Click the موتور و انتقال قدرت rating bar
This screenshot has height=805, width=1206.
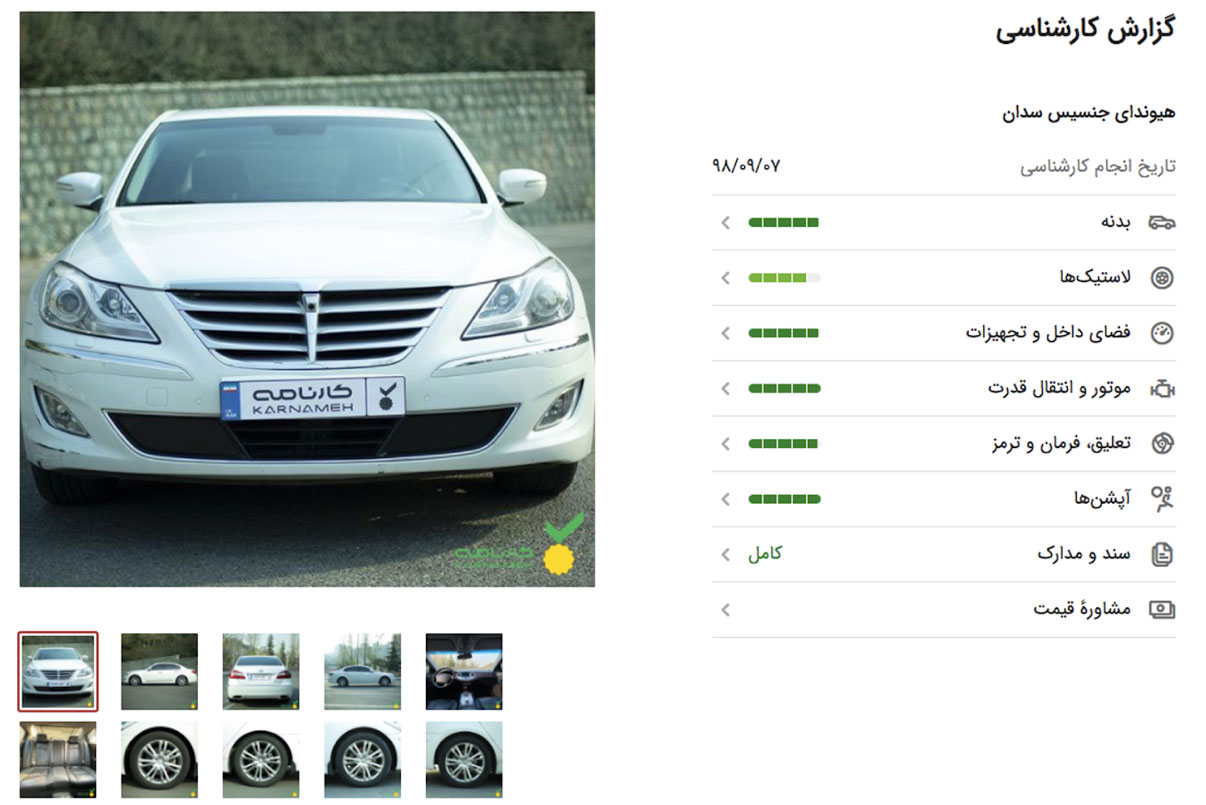(x=784, y=388)
